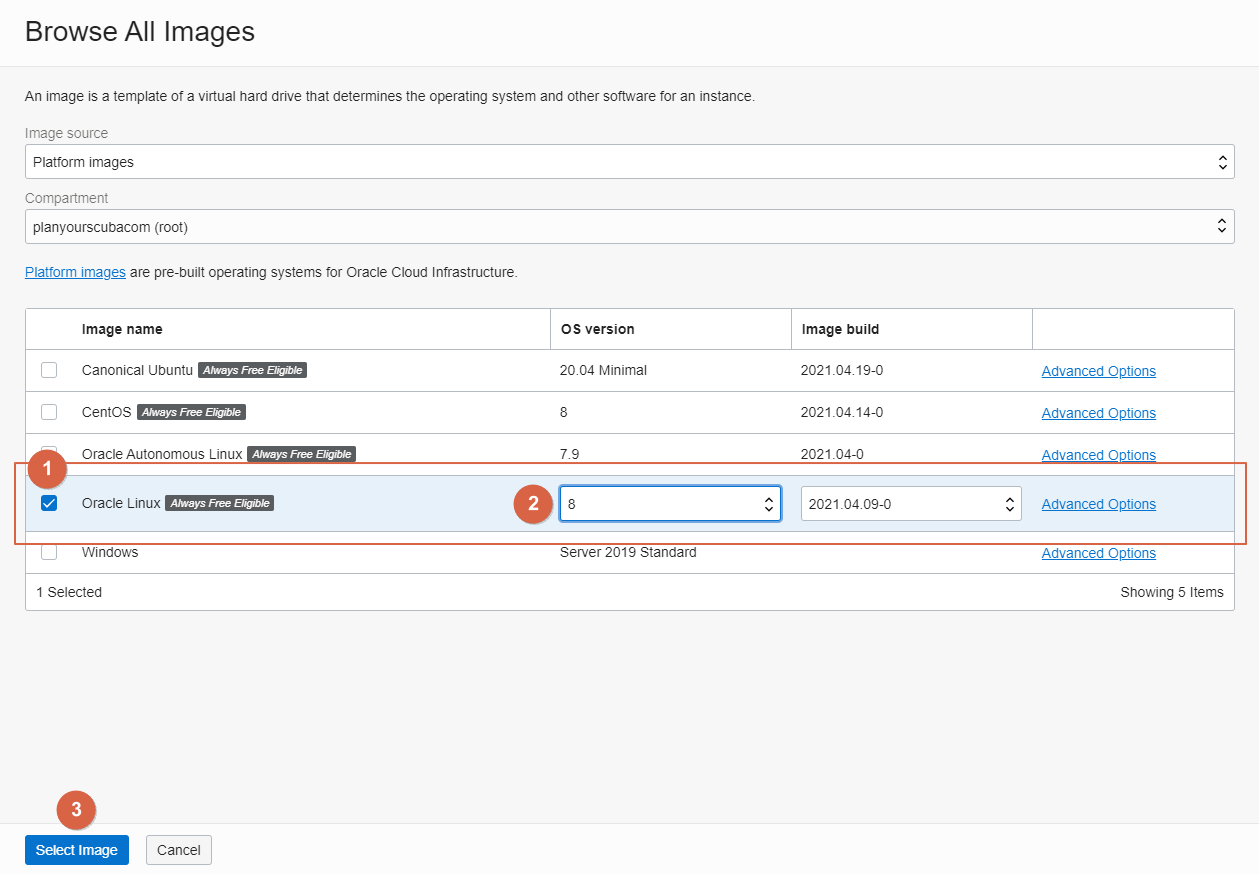
Task: Open the Platform images documentation link
Action: point(75,272)
